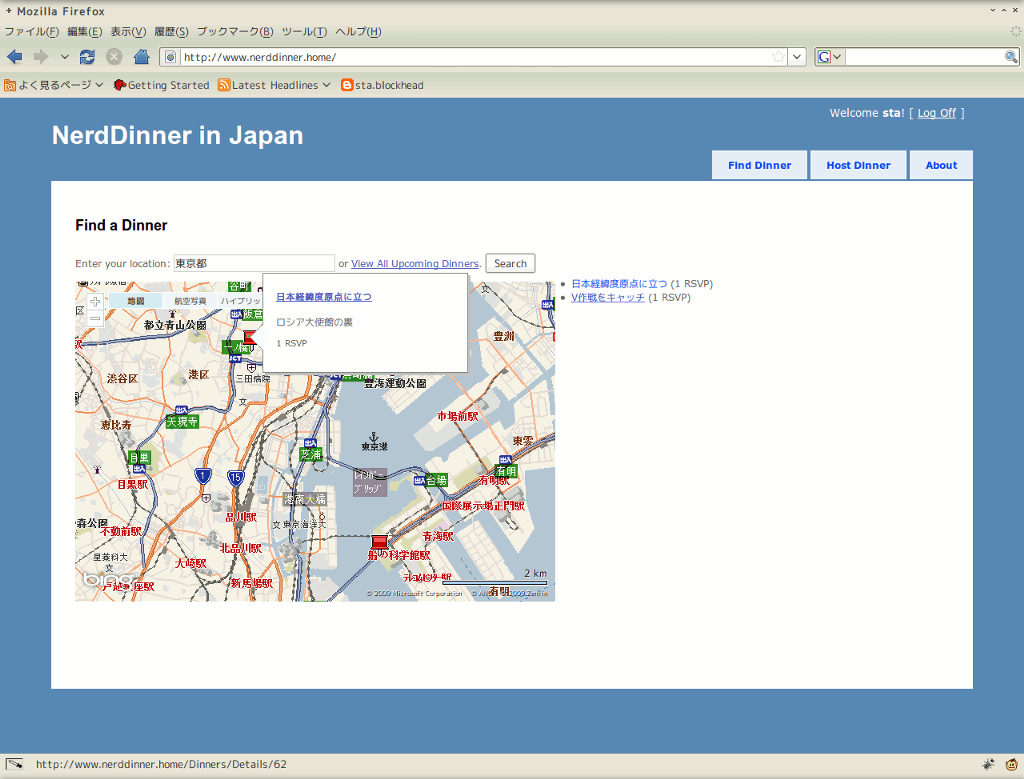
Task: Open the ファイル(F) menu
Action: click(31, 31)
